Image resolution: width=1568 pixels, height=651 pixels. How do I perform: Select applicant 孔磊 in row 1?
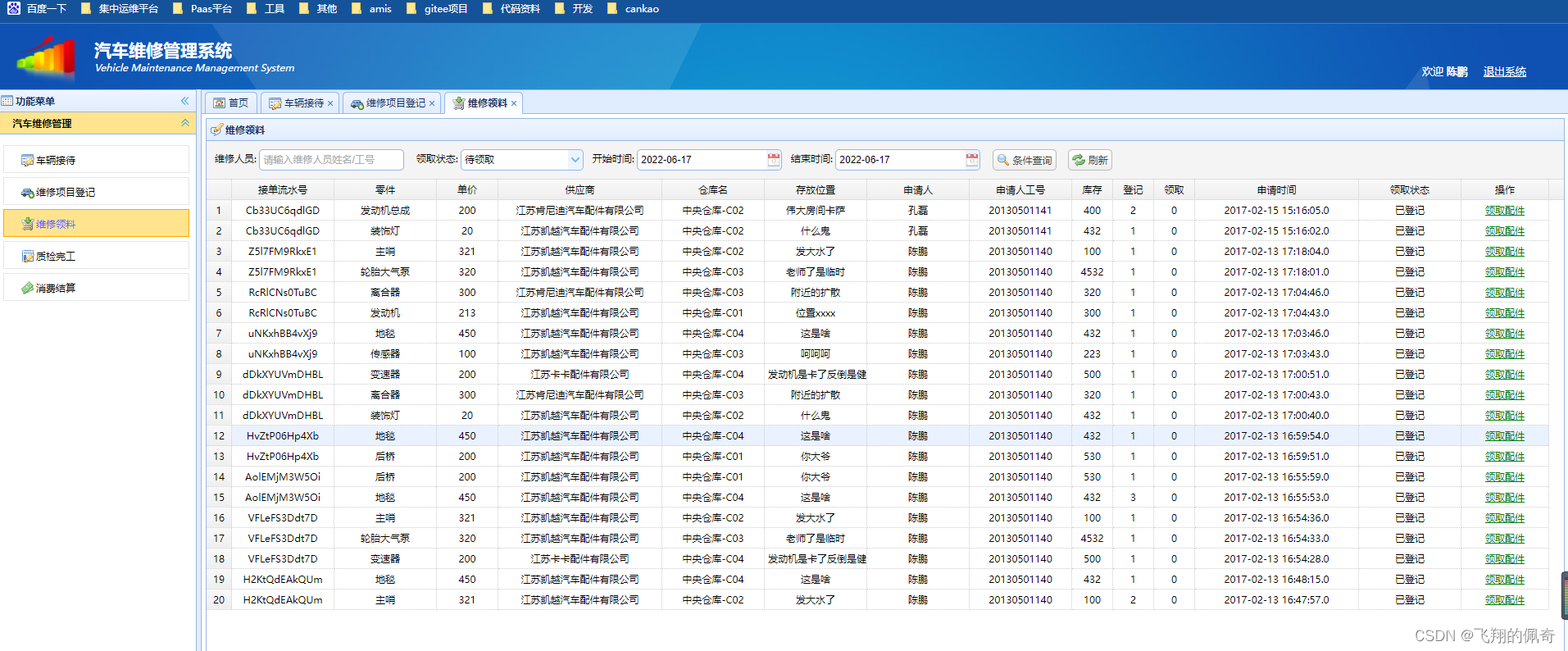pos(918,211)
